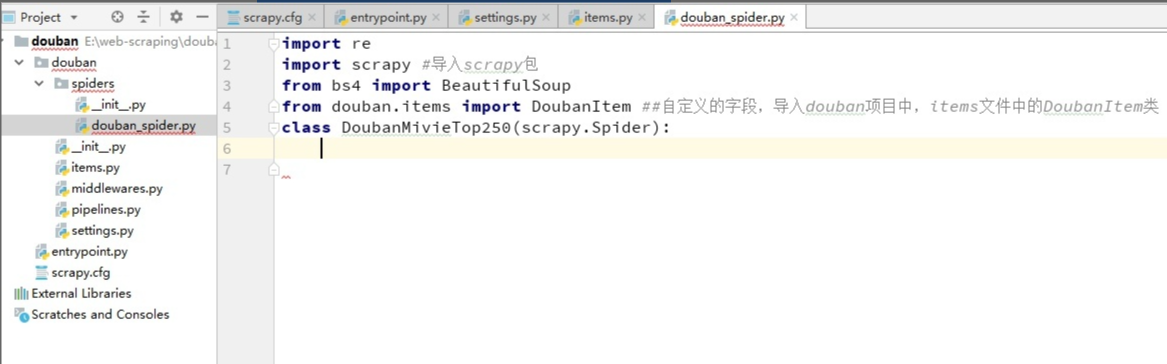Select pipelines.py in project tree

pos(106,210)
